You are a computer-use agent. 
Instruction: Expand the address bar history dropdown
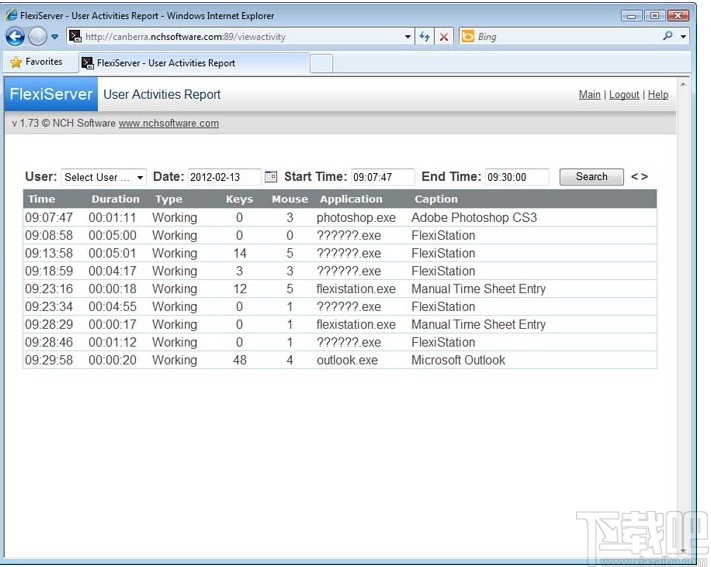click(x=408, y=37)
